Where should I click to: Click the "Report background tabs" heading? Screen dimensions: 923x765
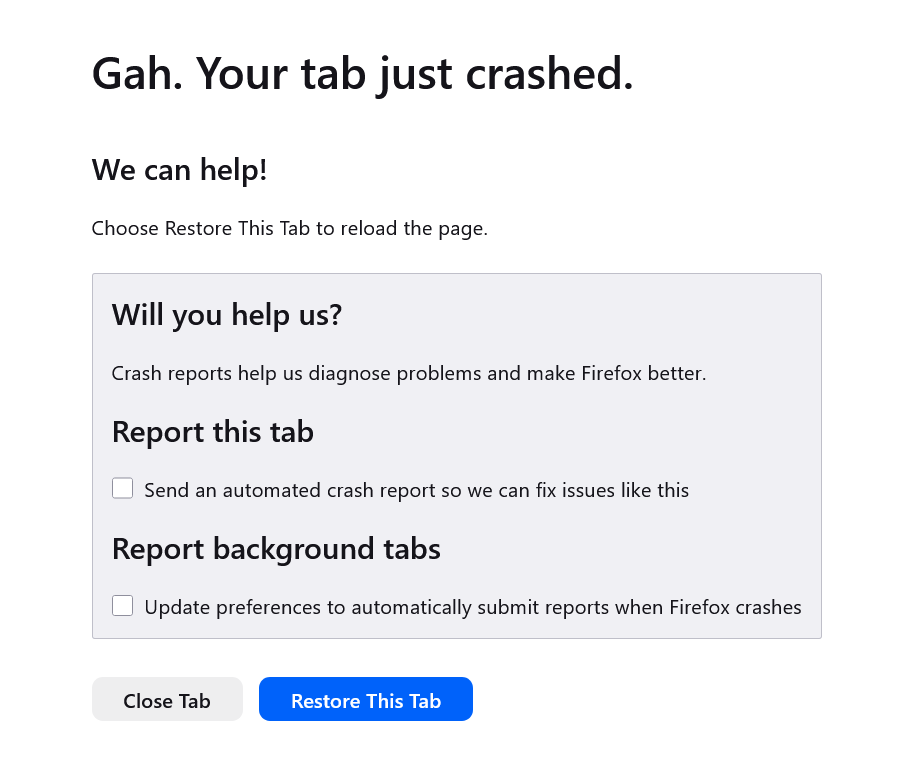[x=276, y=549]
